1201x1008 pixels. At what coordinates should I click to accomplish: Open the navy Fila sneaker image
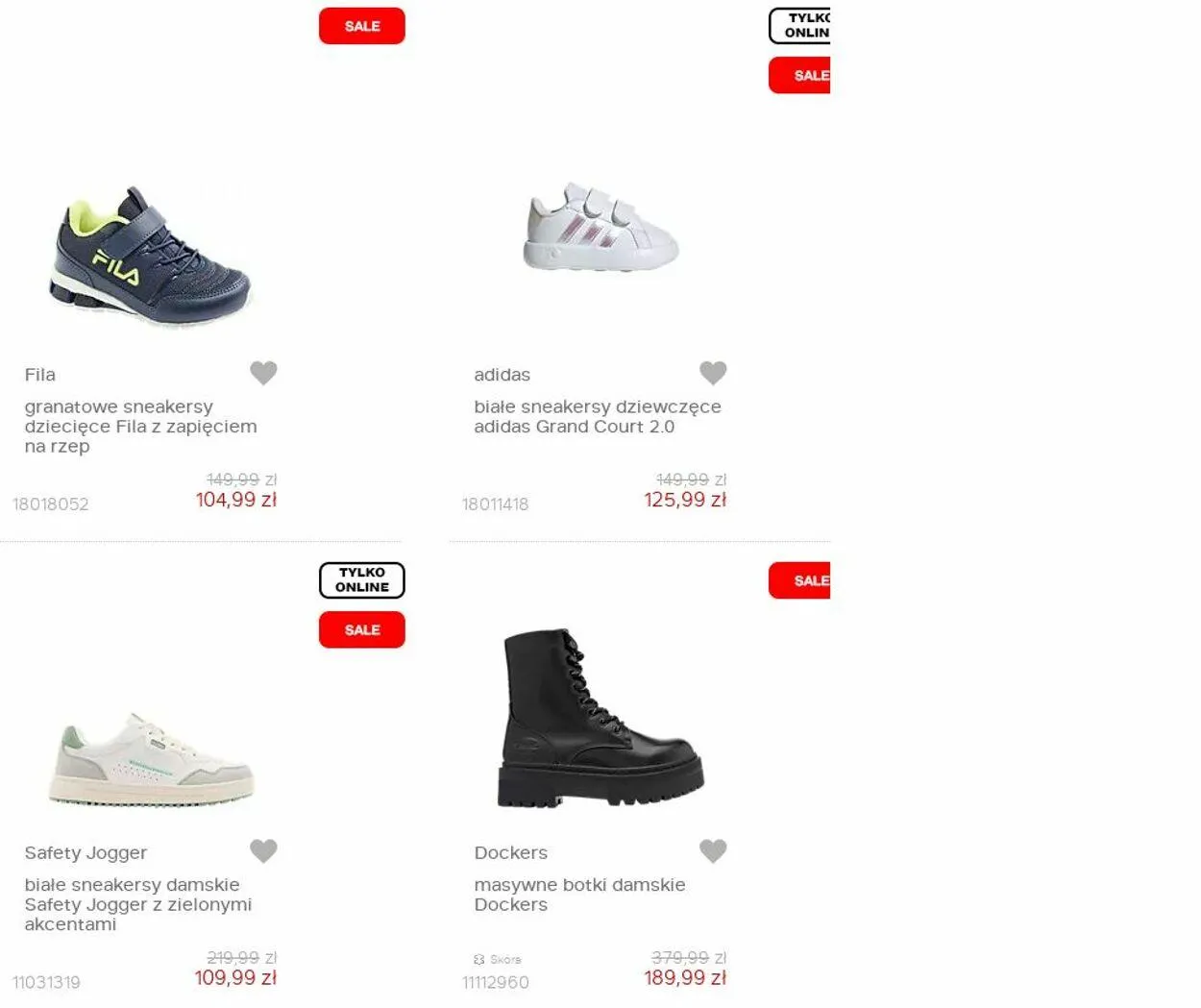pyautogui.click(x=150, y=257)
